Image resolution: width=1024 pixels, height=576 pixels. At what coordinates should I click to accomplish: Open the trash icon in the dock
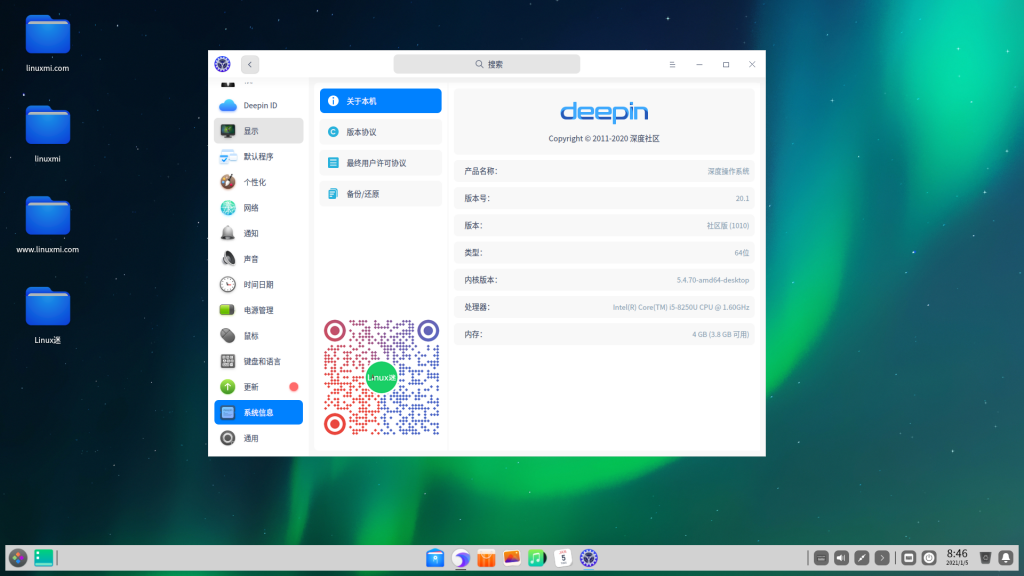pyautogui.click(x=985, y=558)
